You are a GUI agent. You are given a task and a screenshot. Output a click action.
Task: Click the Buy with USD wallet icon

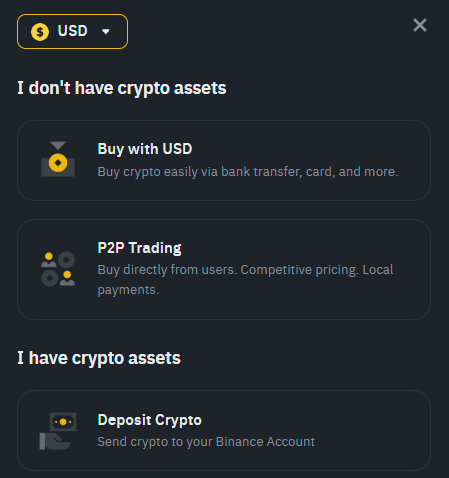point(58,159)
